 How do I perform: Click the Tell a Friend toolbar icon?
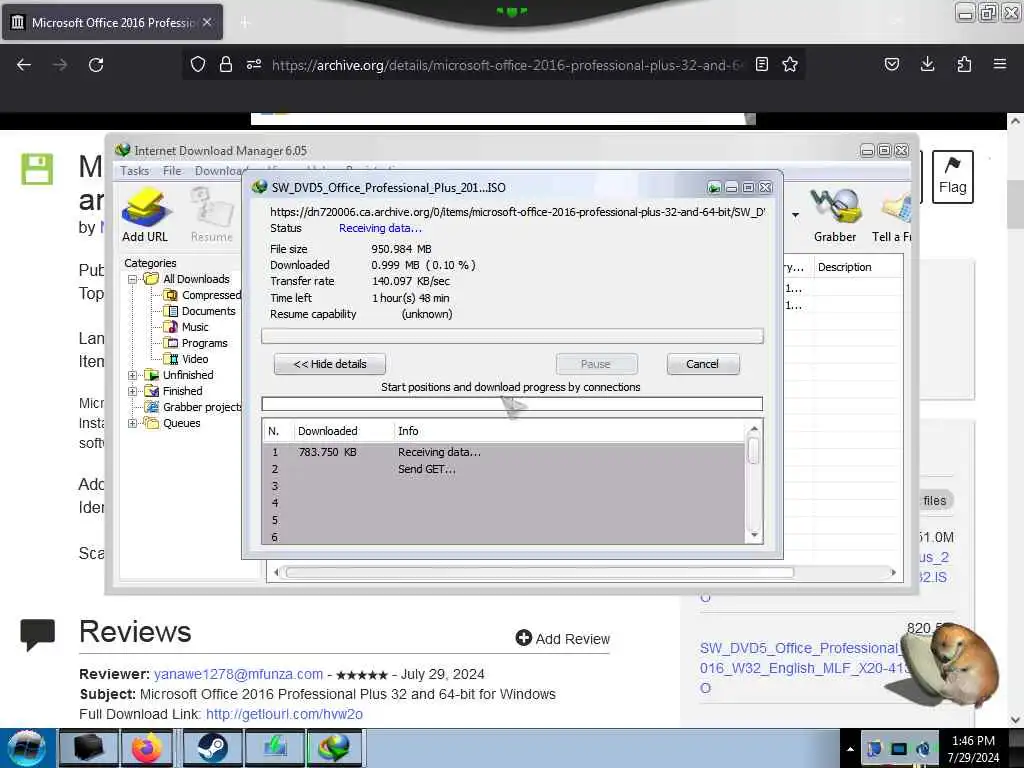coord(892,214)
